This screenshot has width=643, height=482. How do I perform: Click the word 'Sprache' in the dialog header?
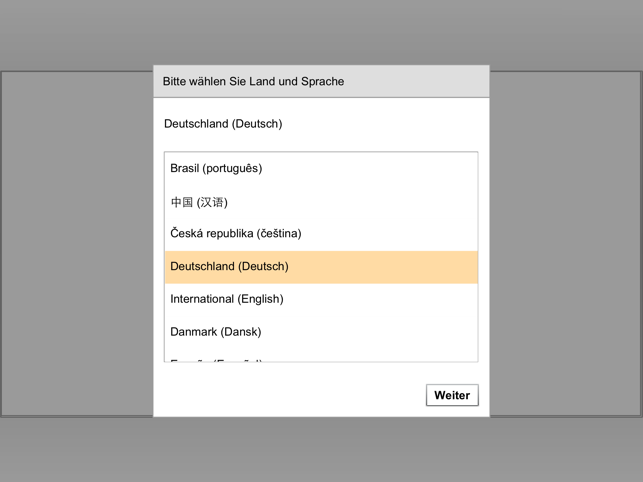[x=322, y=81]
